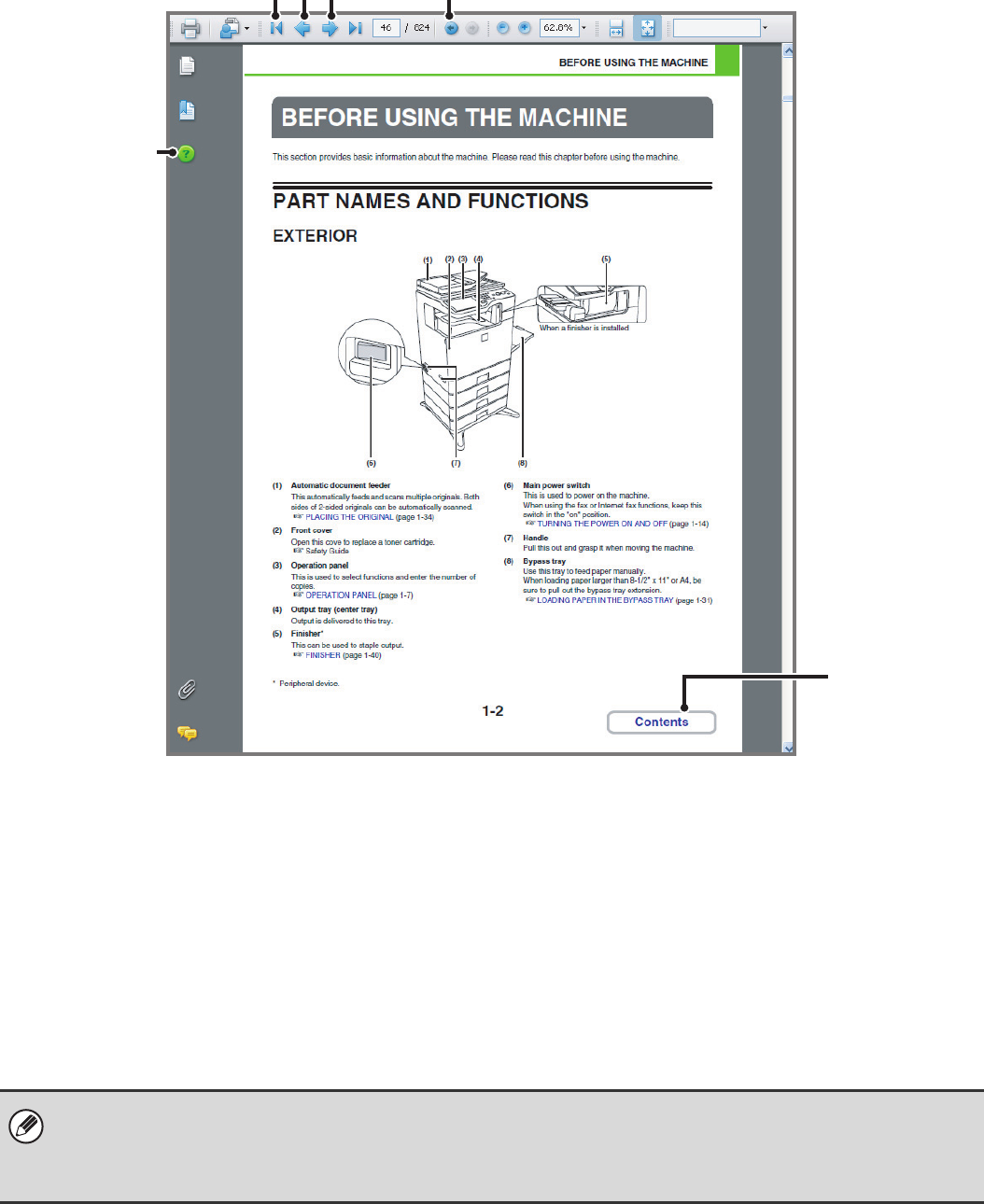The image size is (984, 1204).
Task: Click the zoom in plus button
Action: point(525,28)
